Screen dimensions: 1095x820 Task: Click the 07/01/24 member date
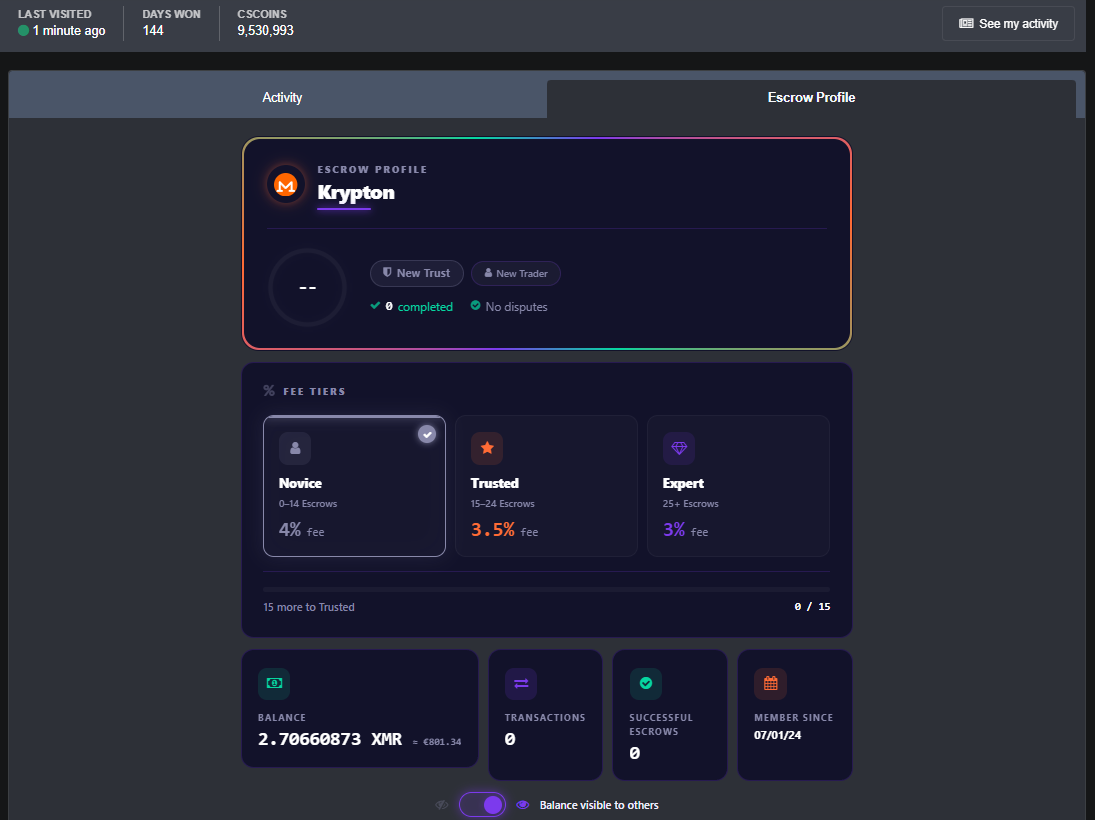777,735
